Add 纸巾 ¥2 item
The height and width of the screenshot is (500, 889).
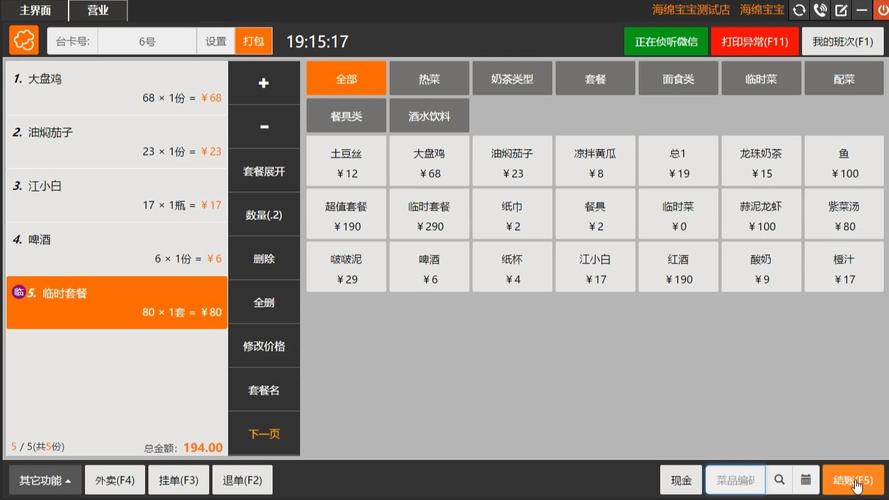[512, 215]
